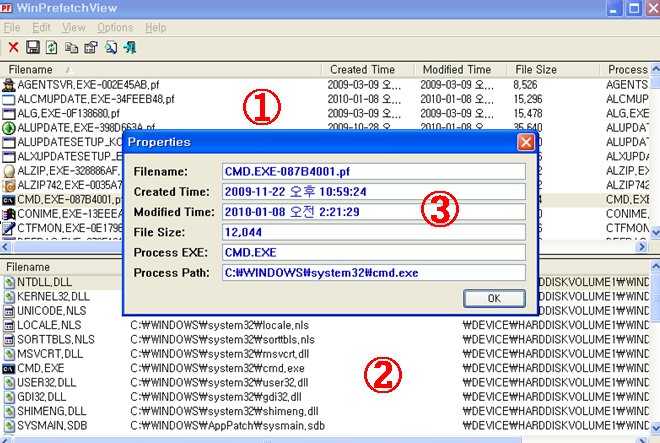
Task: Click the ALG.EXE file row icon
Action: (8, 114)
